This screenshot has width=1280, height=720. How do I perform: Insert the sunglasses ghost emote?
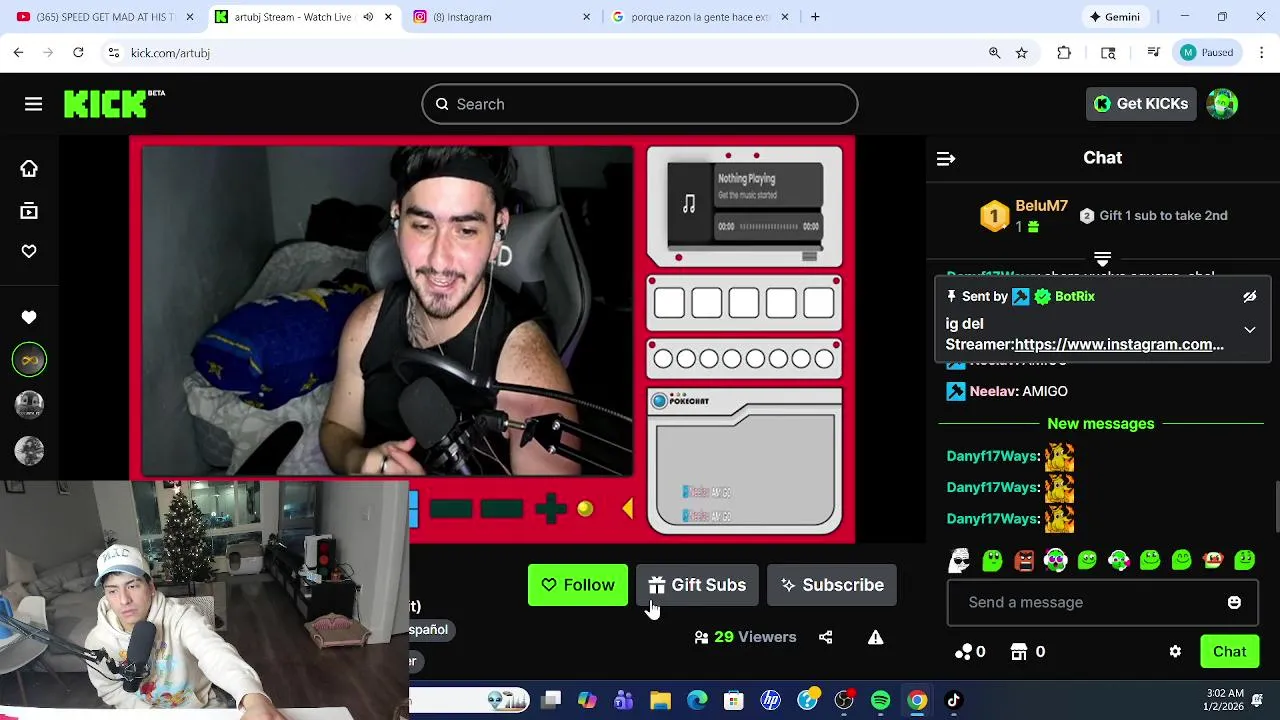click(960, 560)
